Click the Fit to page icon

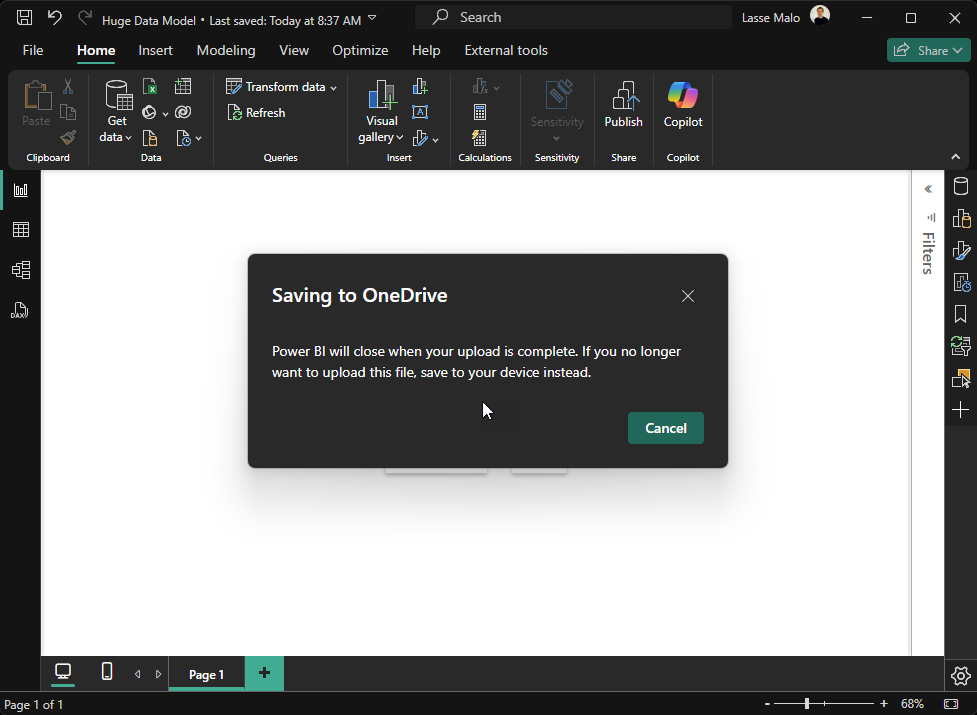coord(951,704)
